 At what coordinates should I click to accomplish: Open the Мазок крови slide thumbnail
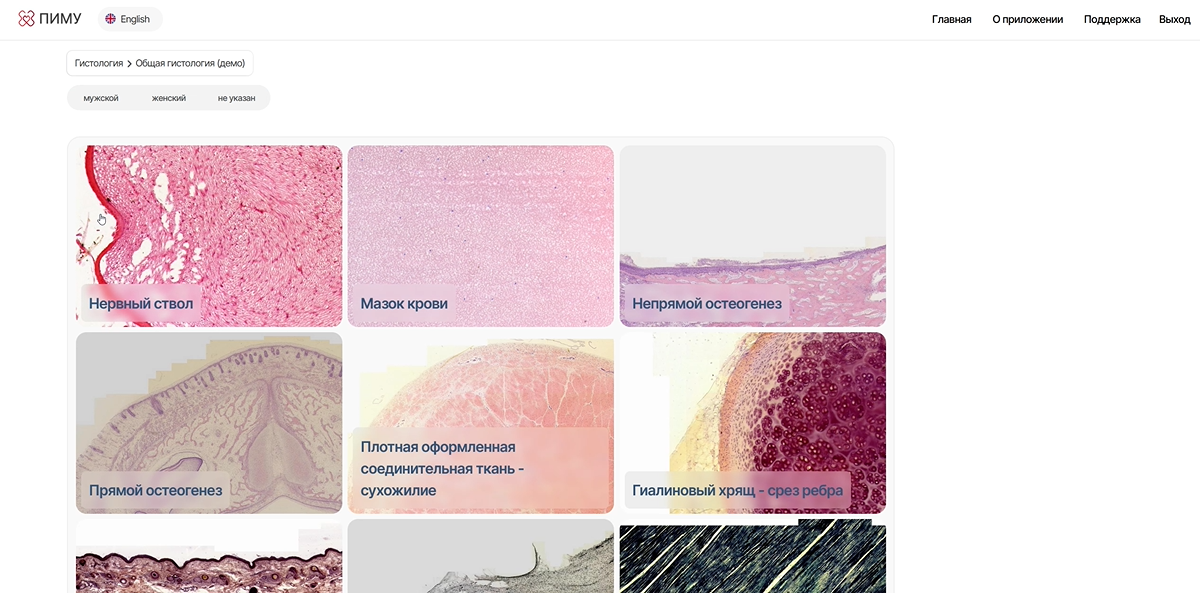(x=481, y=236)
